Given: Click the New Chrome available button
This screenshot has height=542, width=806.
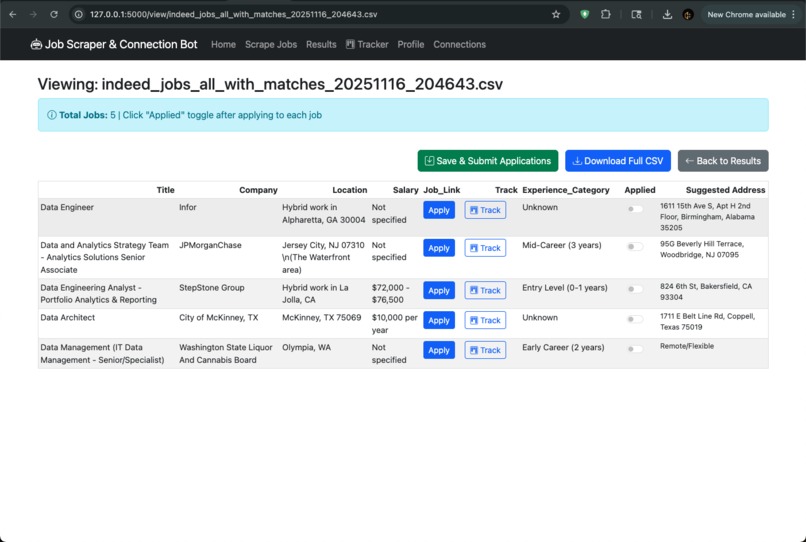Looking at the screenshot, I should tap(752, 14).
